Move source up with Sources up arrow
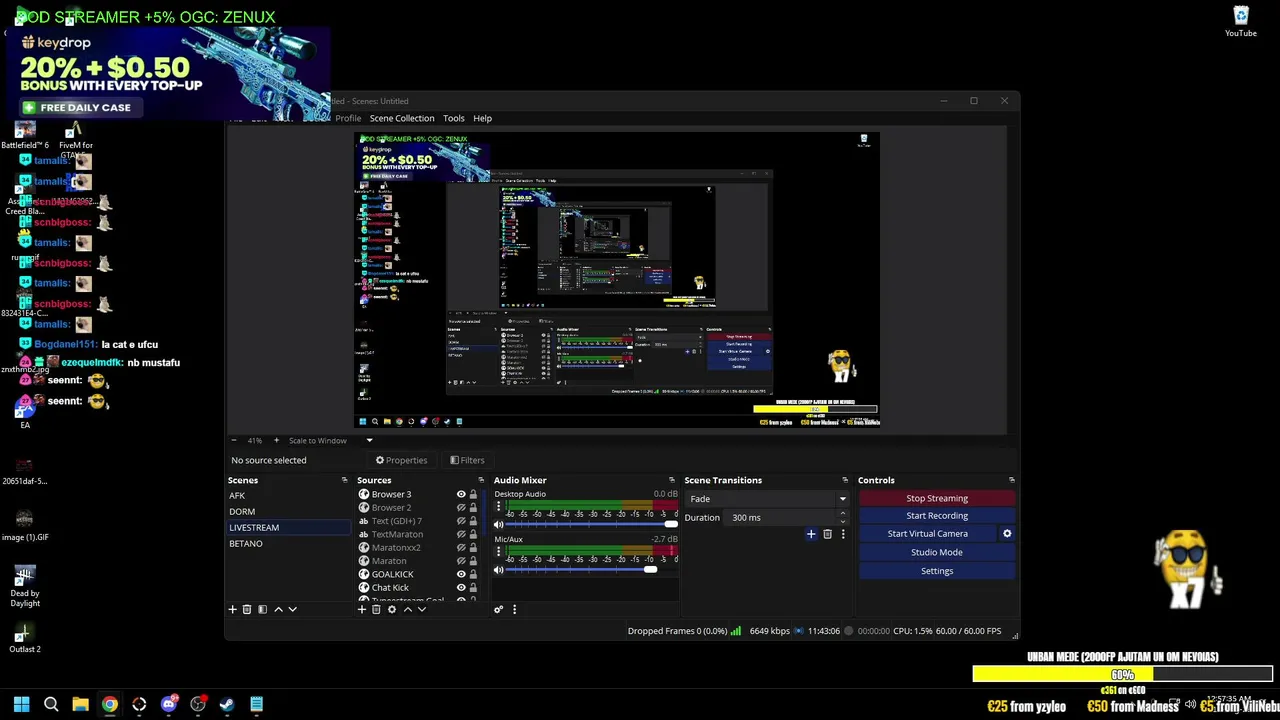Viewport: 1280px width, 720px height. 407,609
